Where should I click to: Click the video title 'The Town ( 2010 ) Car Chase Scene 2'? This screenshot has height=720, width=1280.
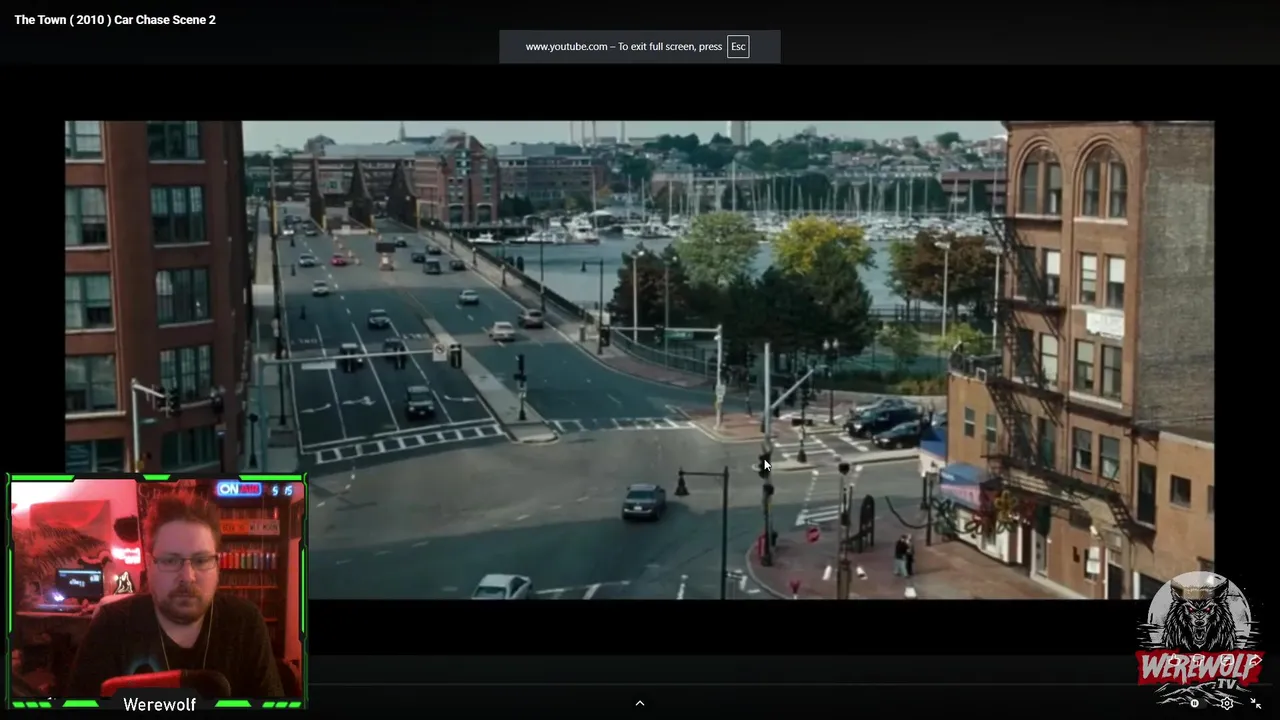click(x=115, y=20)
